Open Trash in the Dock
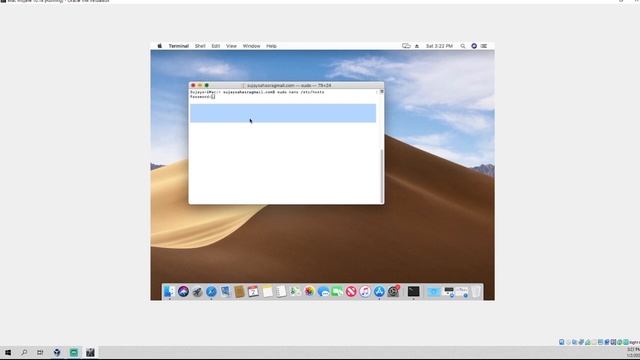The image size is (640, 360). click(x=476, y=291)
